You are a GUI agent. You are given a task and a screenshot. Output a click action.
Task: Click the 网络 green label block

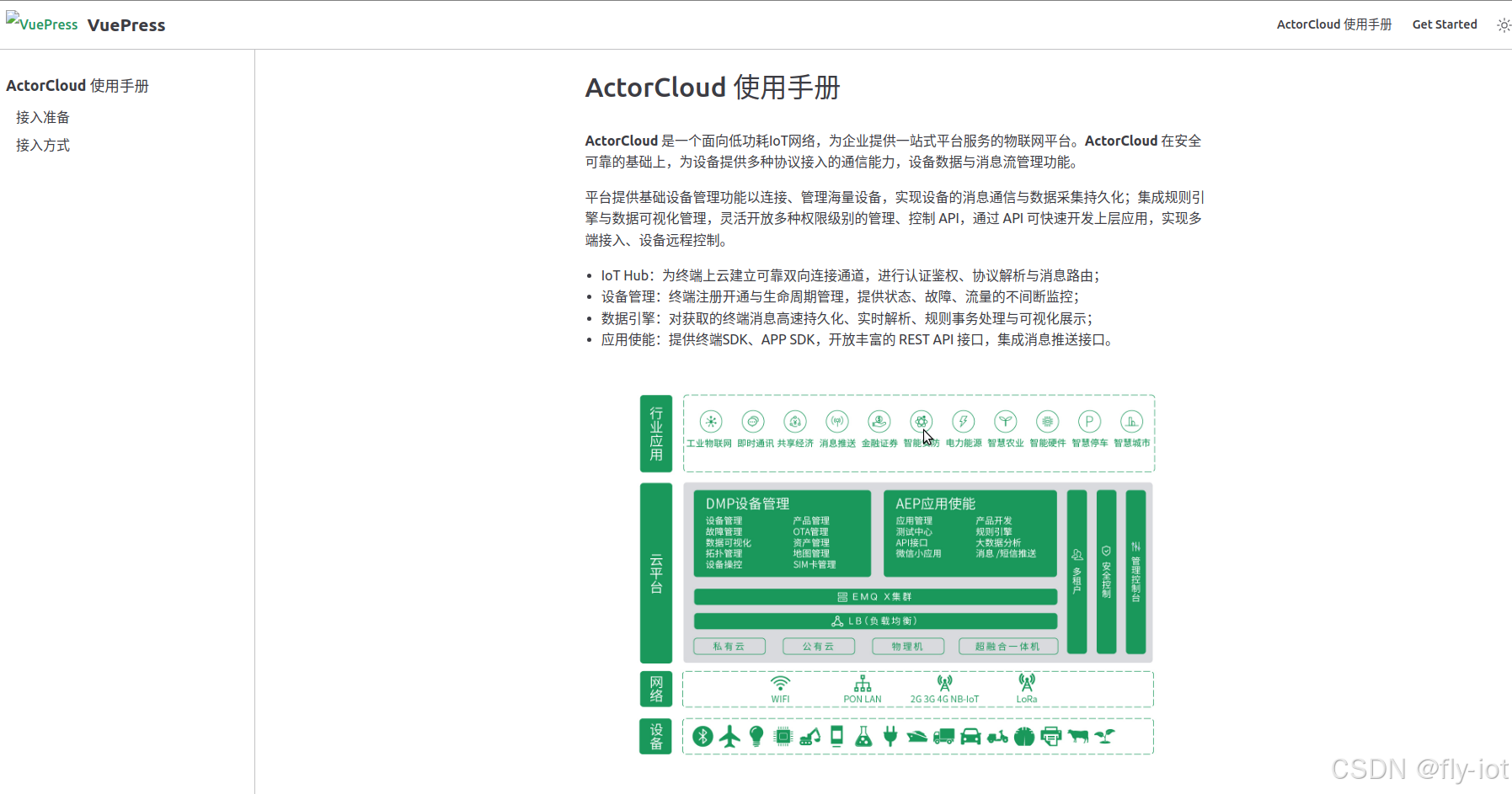click(656, 689)
